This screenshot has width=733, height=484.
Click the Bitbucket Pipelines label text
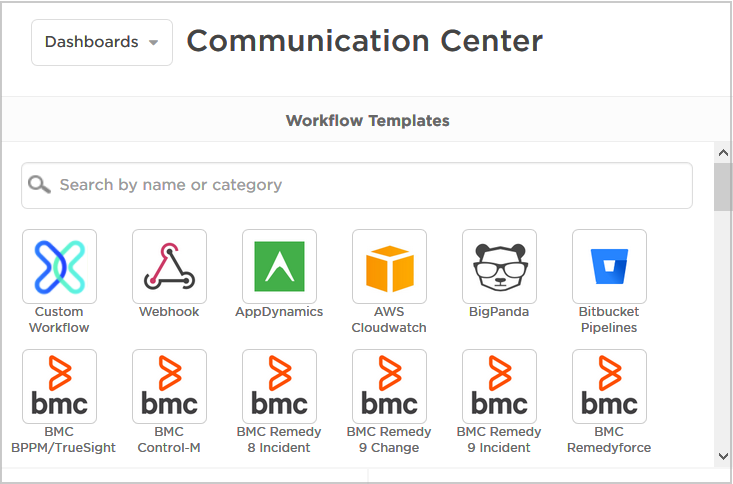(x=609, y=319)
